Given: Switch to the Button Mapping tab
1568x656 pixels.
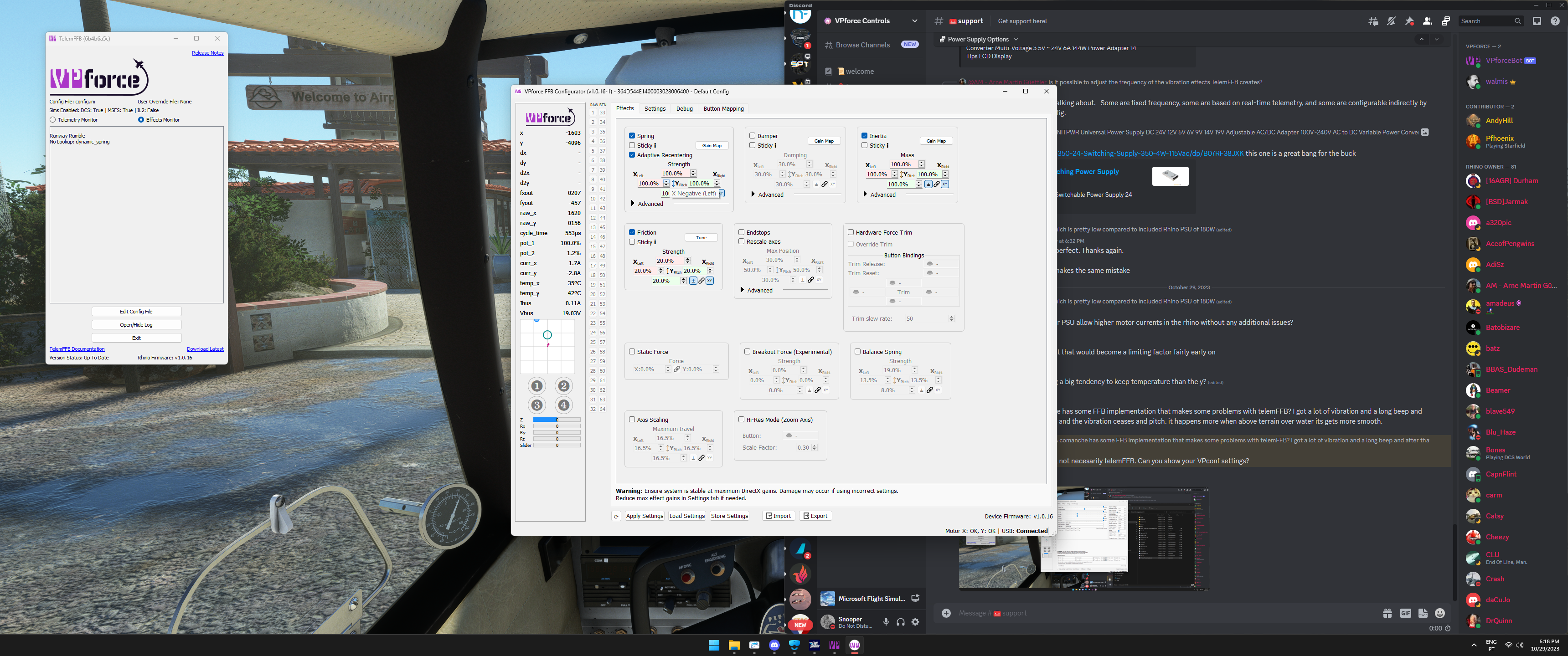Looking at the screenshot, I should [723, 109].
